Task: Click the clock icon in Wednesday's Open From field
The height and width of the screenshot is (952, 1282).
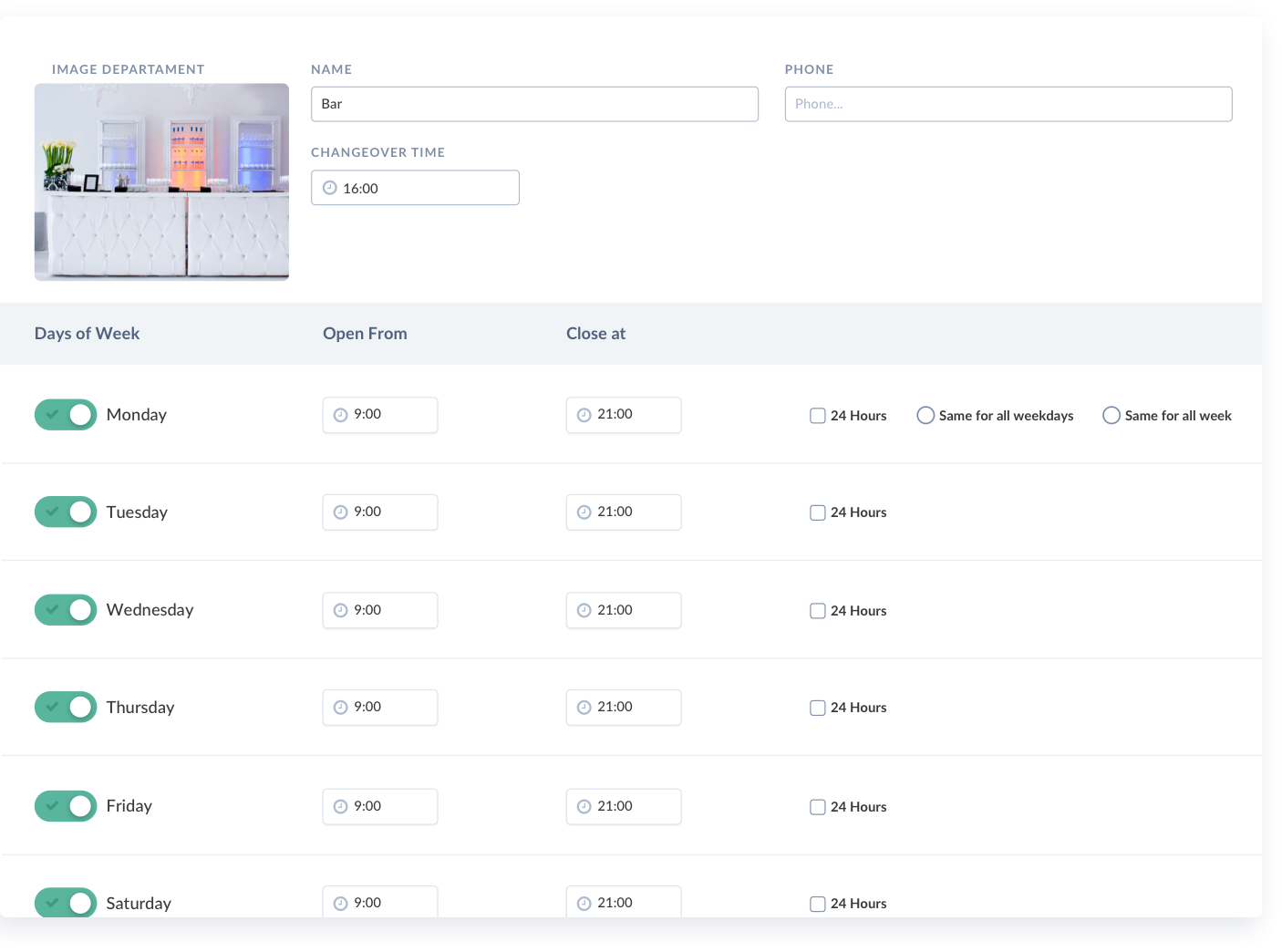Action: pyautogui.click(x=340, y=611)
